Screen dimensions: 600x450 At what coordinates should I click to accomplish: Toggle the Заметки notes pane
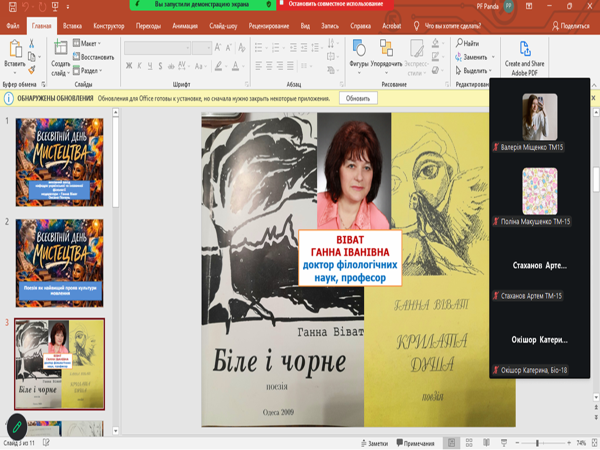[x=374, y=443]
